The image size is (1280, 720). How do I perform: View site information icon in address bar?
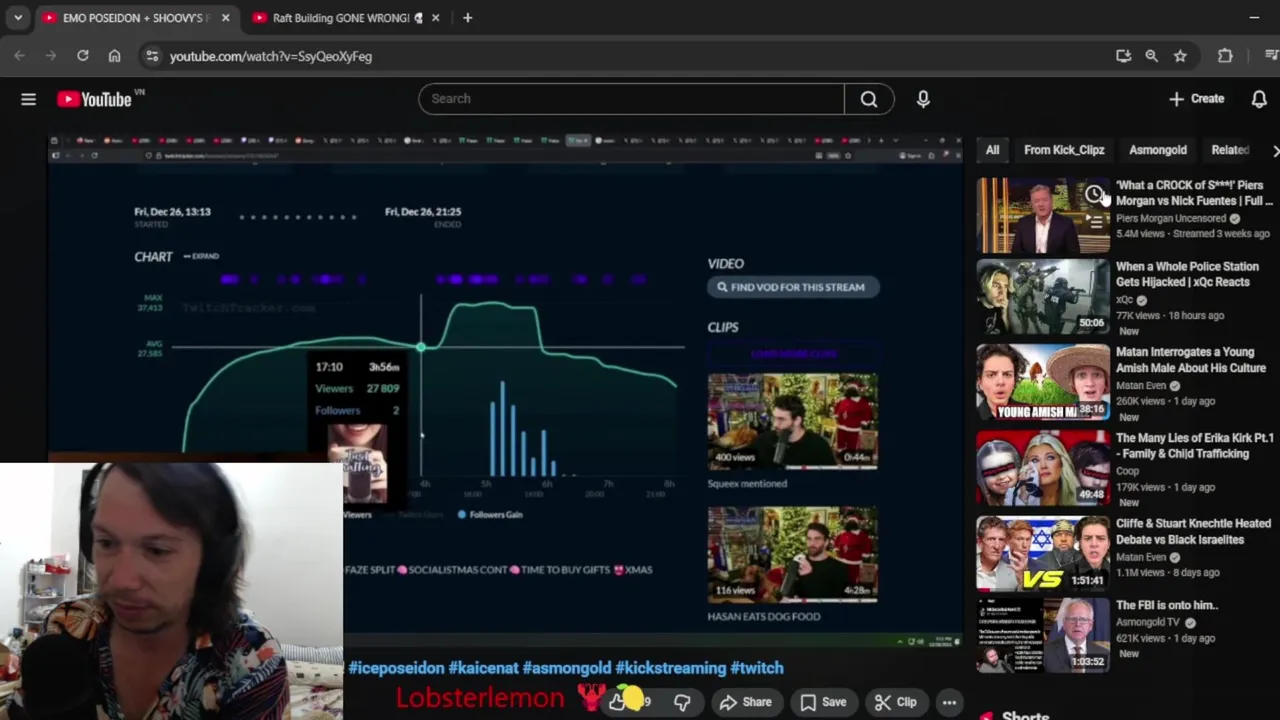pyautogui.click(x=152, y=56)
